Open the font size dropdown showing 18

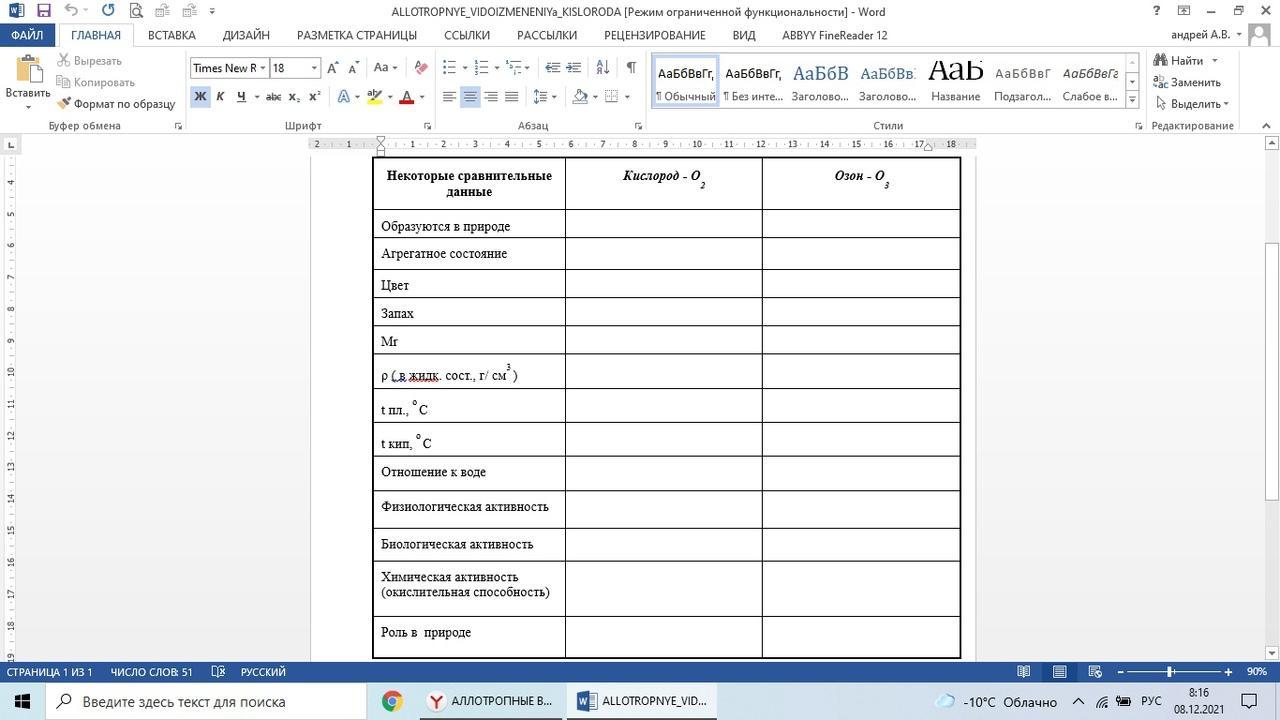314,68
